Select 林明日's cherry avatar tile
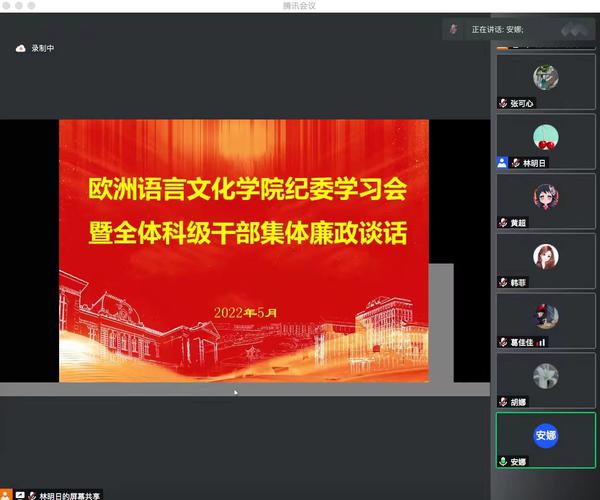 pos(546,138)
